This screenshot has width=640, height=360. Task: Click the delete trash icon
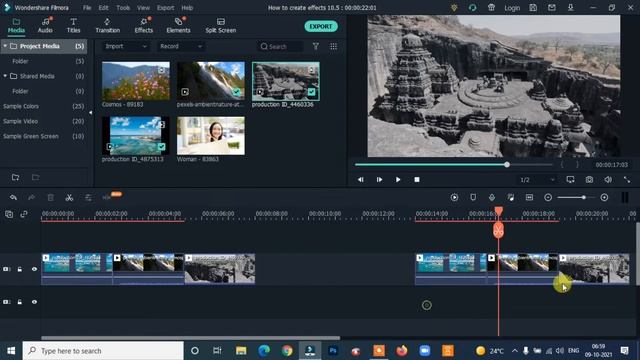(51, 198)
